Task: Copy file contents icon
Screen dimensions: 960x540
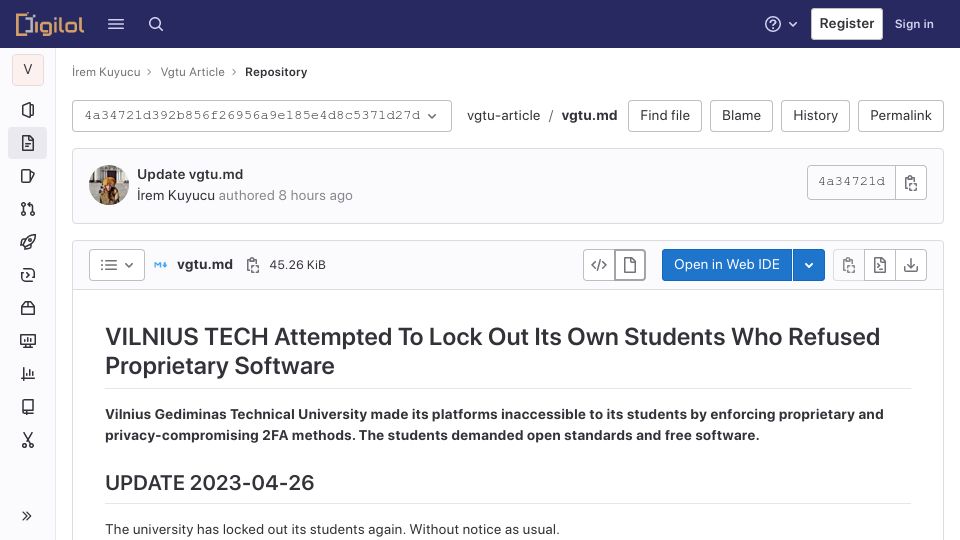Action: [849, 265]
